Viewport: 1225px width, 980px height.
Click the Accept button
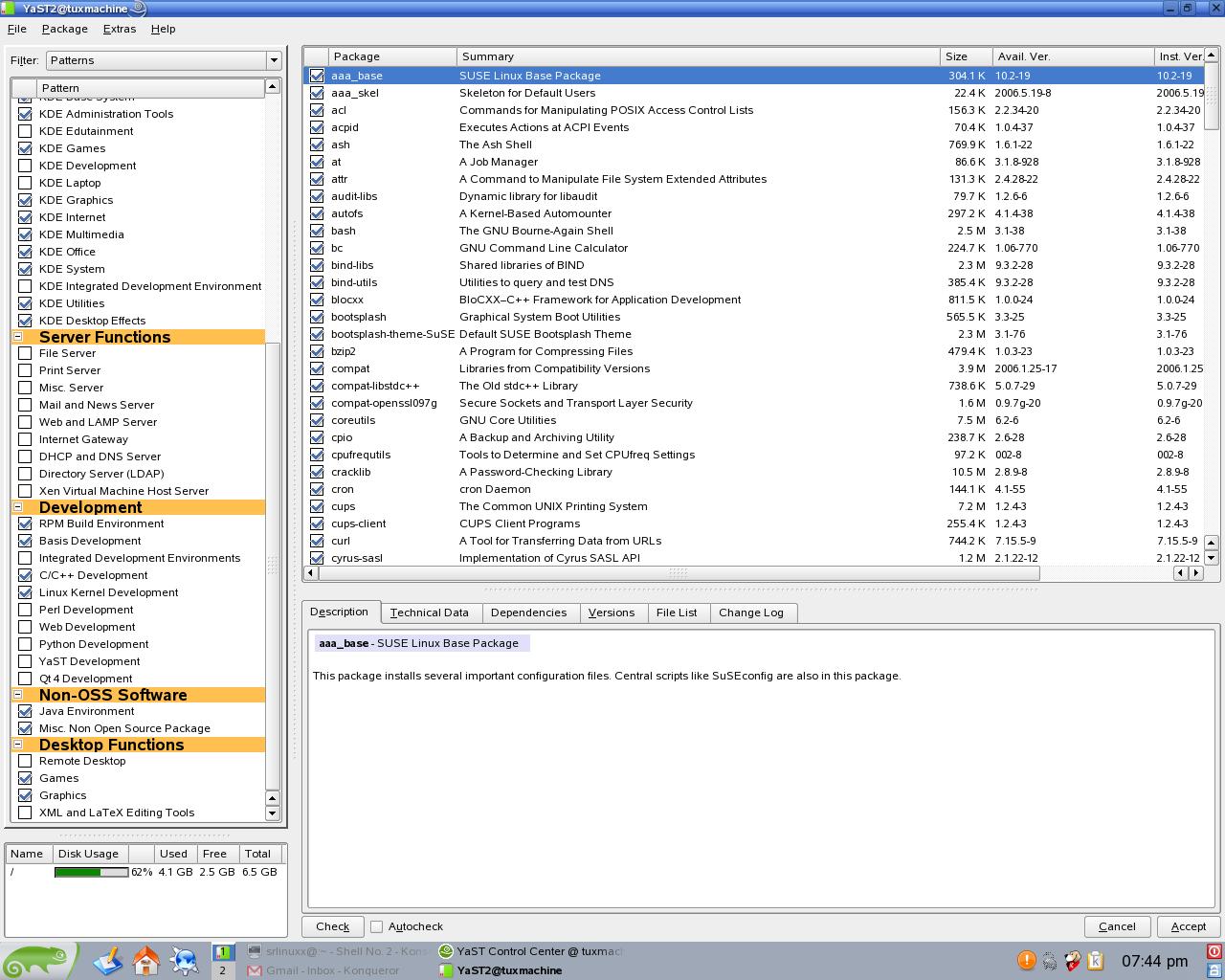tap(1188, 926)
